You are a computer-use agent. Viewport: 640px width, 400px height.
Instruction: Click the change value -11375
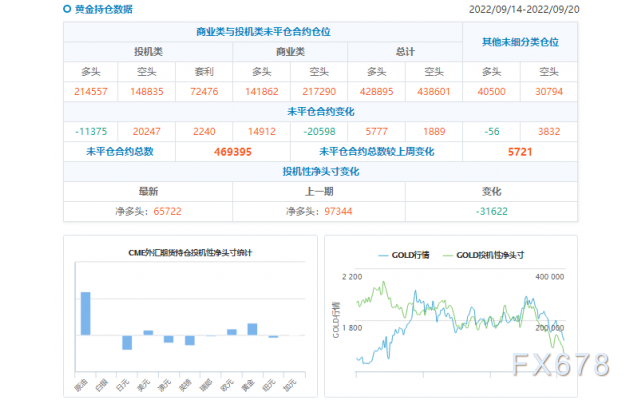pos(91,132)
